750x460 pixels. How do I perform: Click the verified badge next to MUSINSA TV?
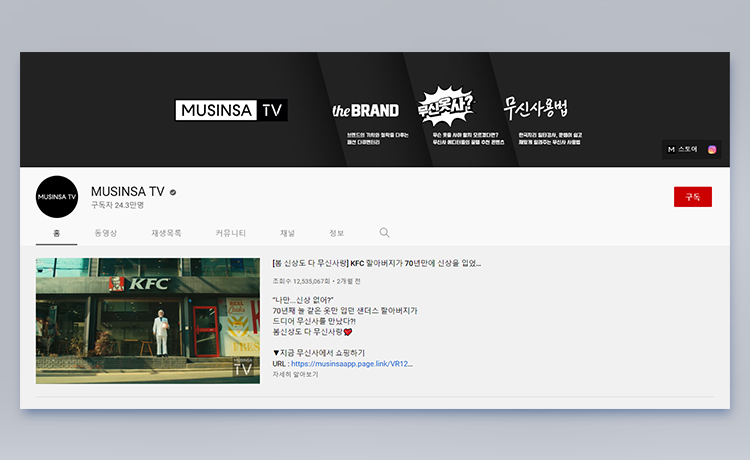coord(173,192)
